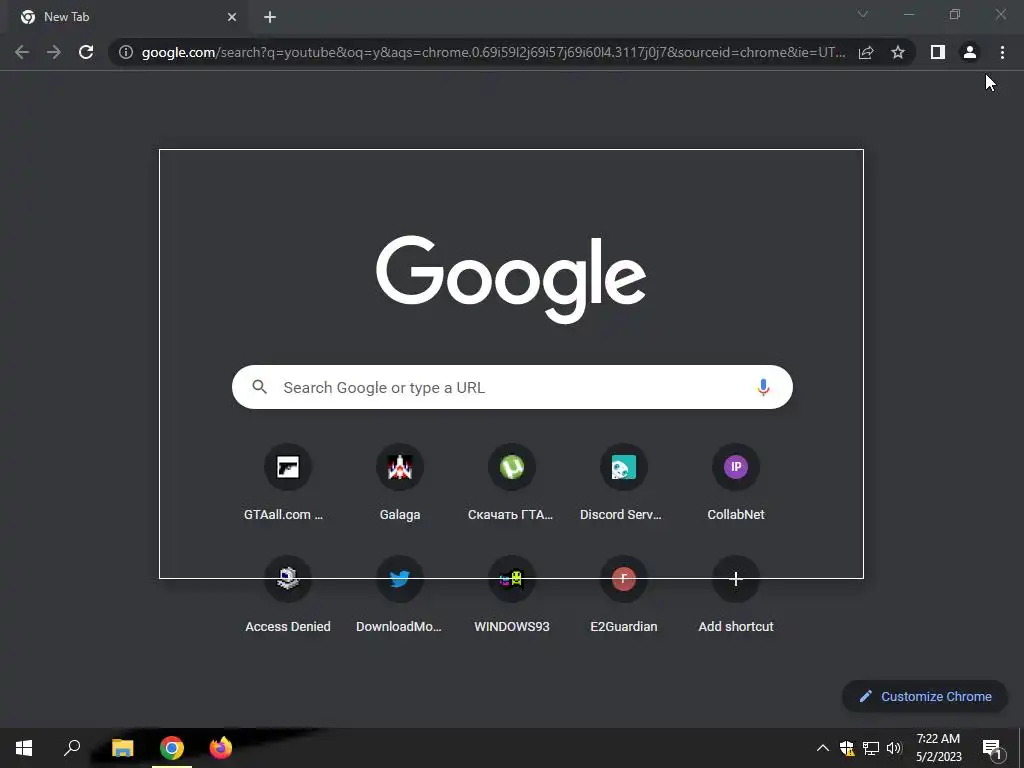
Task: Click the magnifier icon in the search box
Action: 260,387
